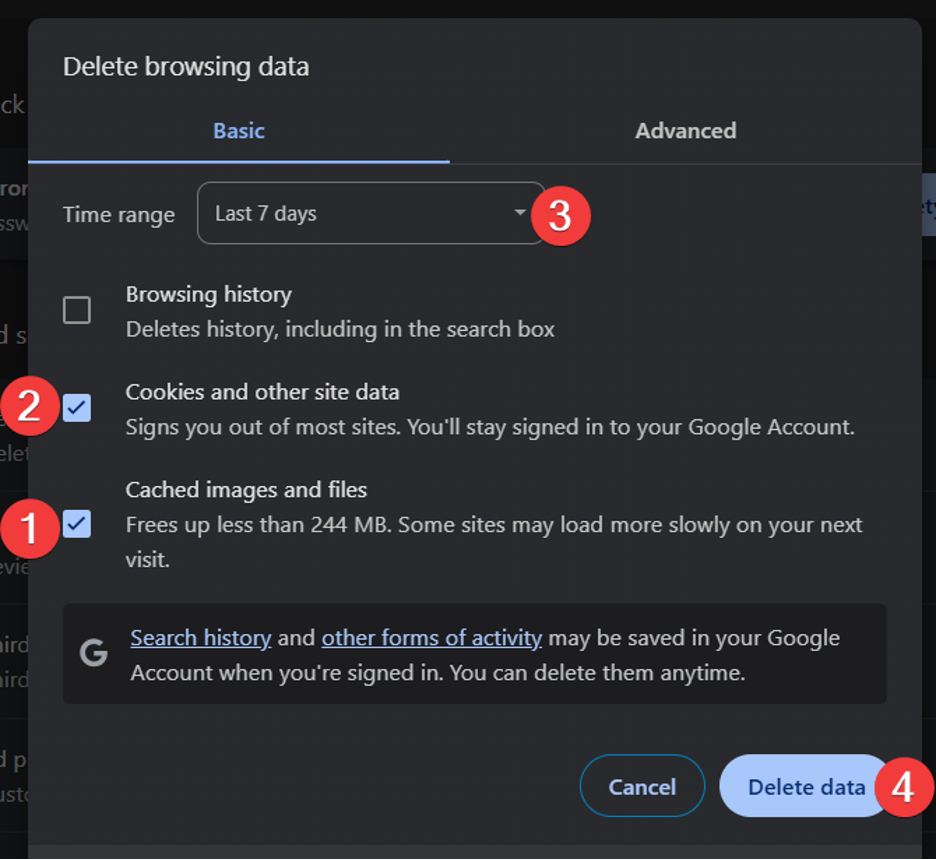Screen dimensions: 936x860
Task: Switch to the Advanced tab
Action: point(685,131)
